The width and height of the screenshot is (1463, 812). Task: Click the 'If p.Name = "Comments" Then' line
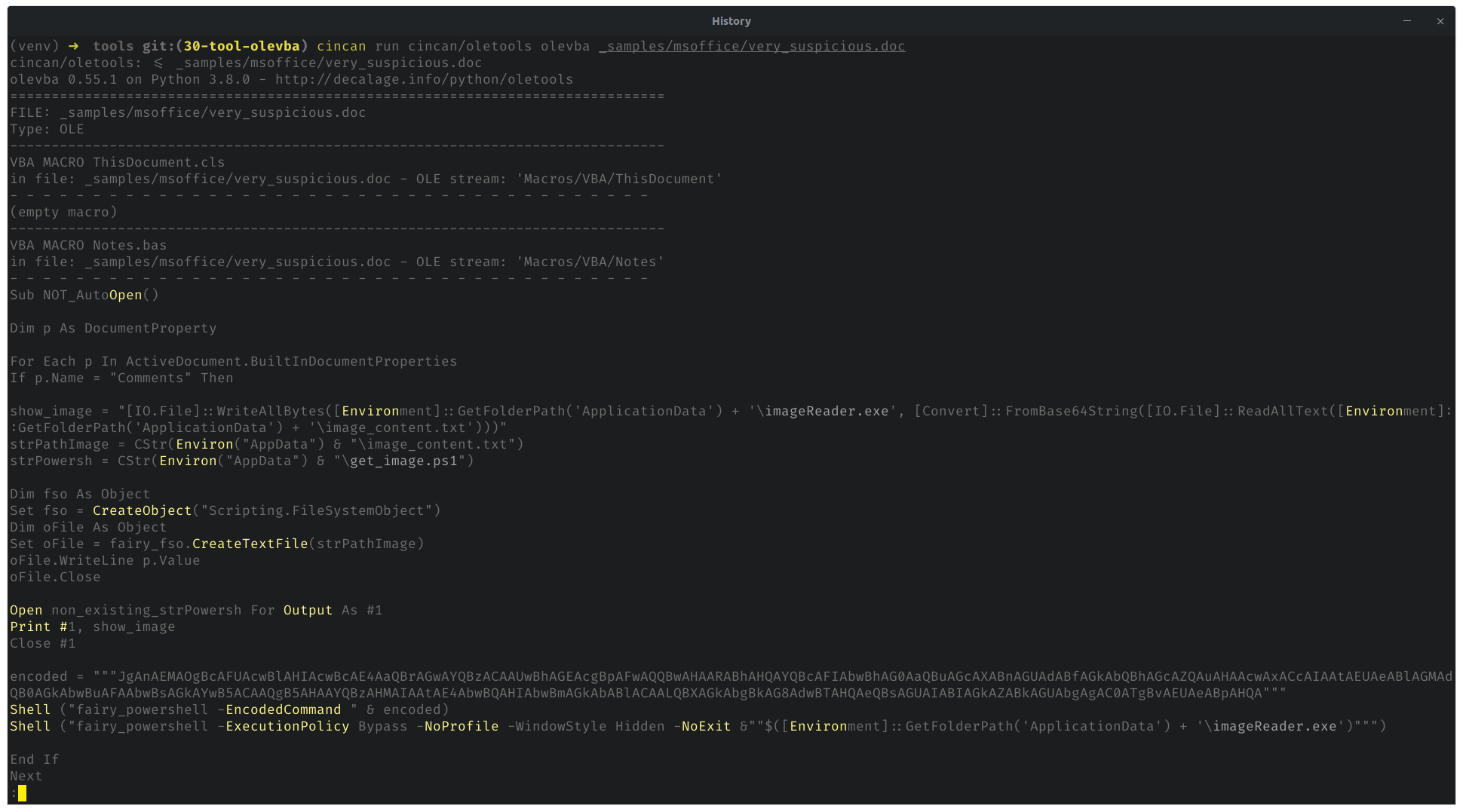click(121, 378)
